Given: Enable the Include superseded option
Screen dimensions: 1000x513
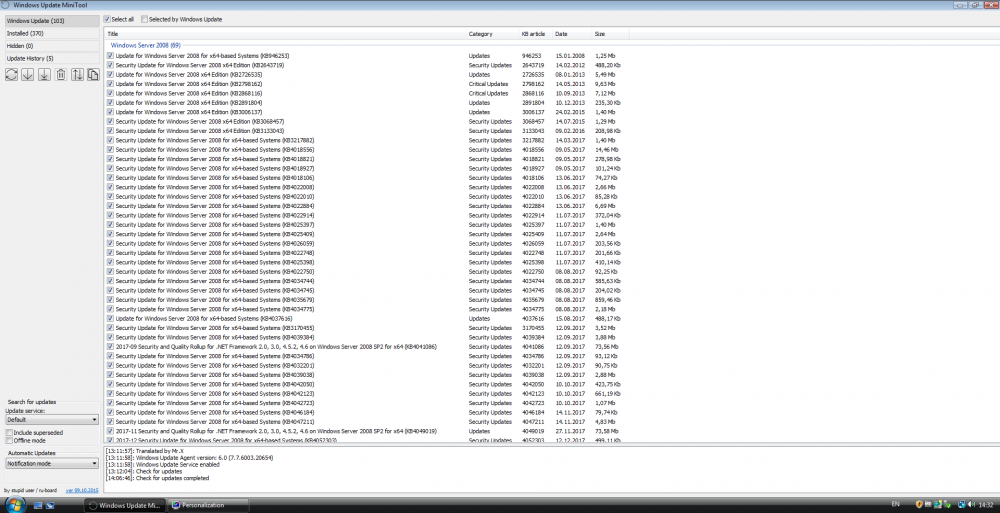Looking at the screenshot, I should pyautogui.click(x=10, y=432).
